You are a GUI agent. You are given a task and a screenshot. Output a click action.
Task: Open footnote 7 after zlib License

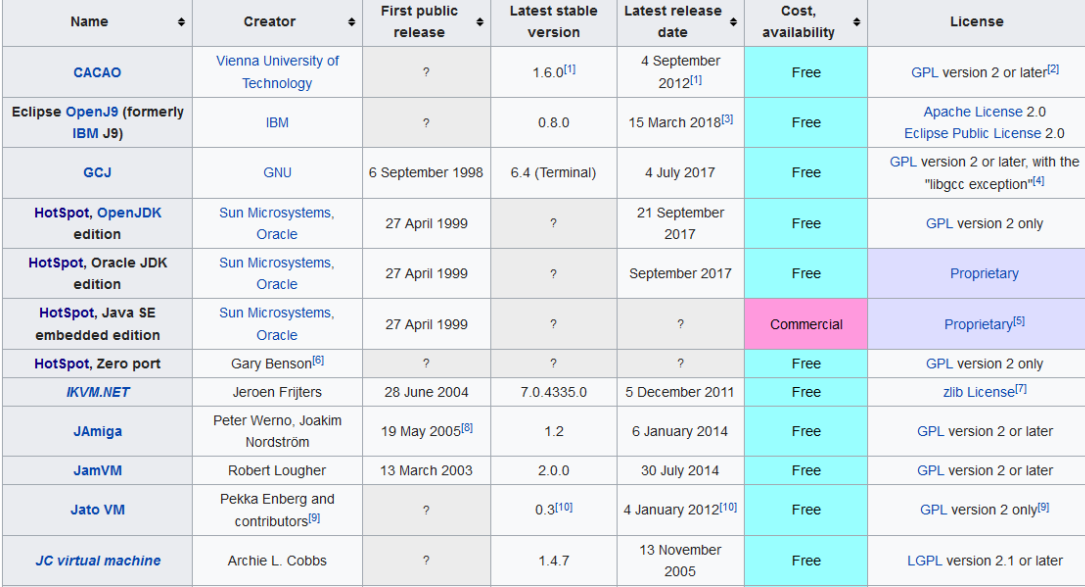point(1021,388)
